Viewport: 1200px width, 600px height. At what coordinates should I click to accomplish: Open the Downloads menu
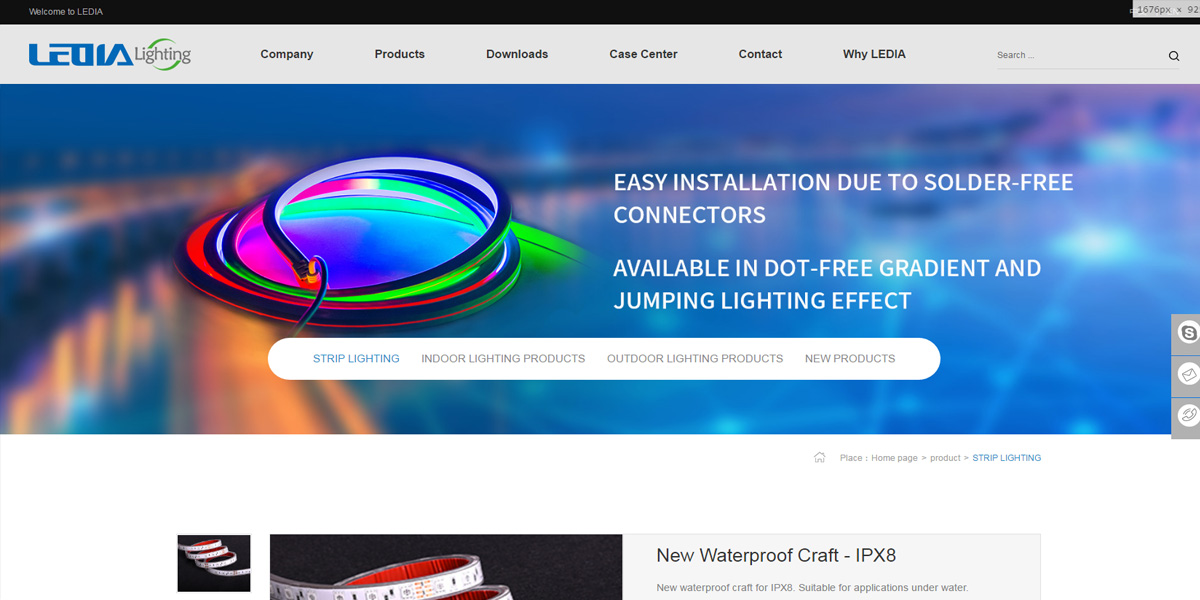517,54
